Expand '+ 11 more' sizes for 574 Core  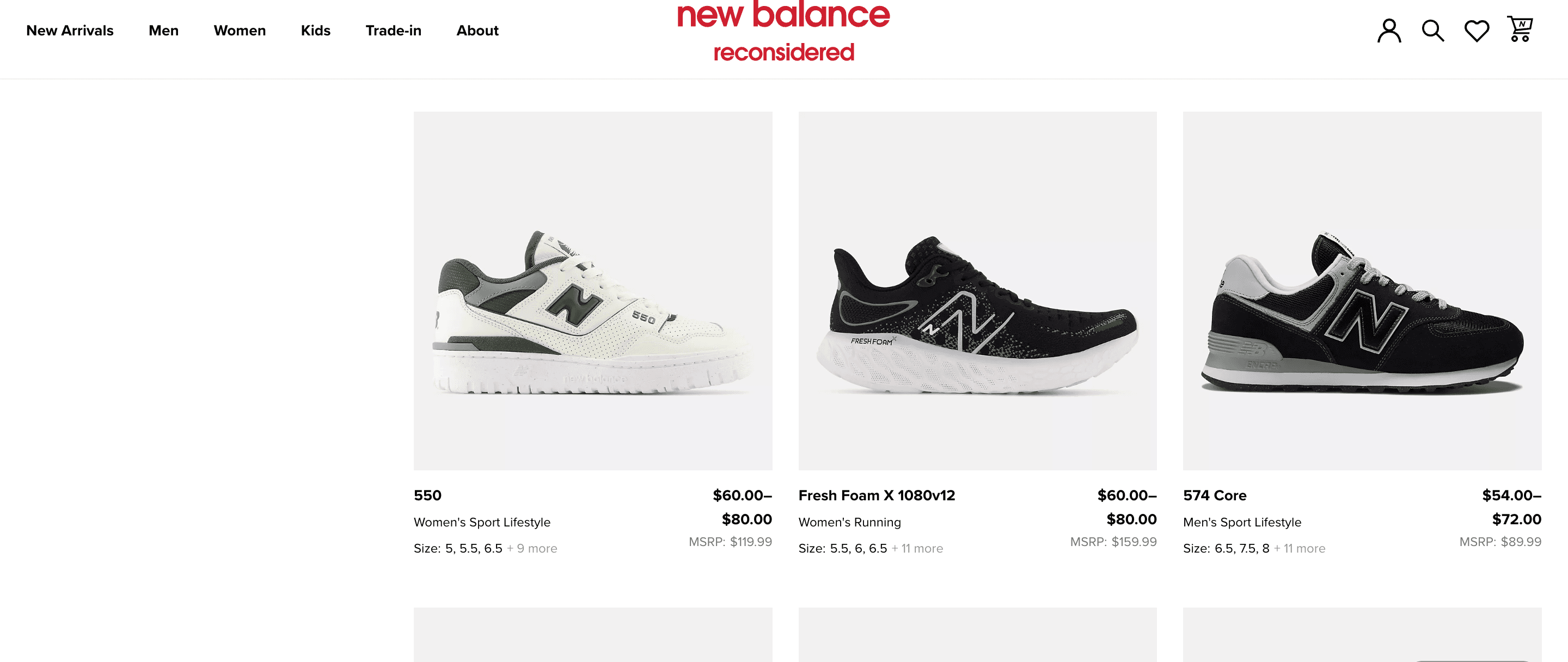coord(1300,548)
